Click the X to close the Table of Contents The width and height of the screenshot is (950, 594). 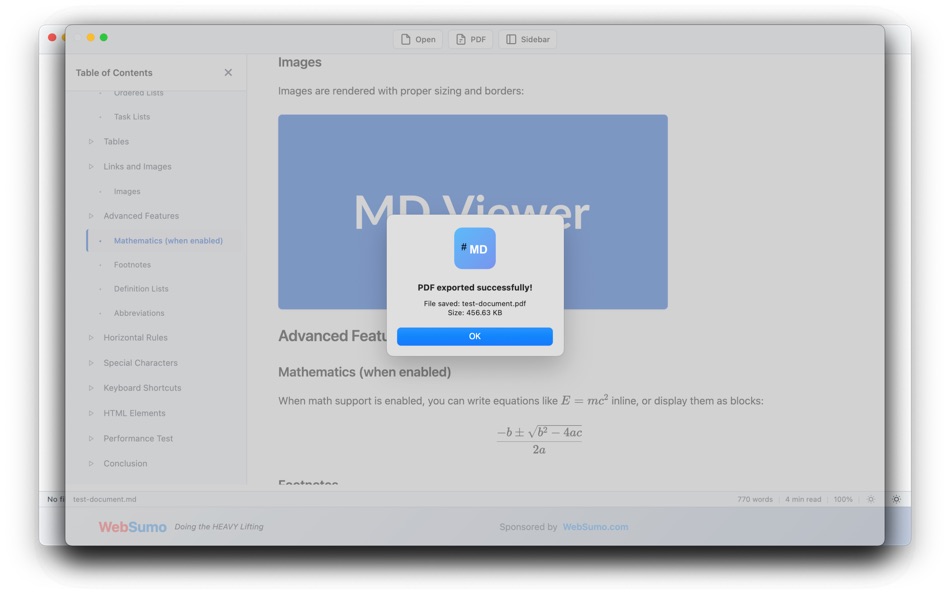[x=227, y=71]
